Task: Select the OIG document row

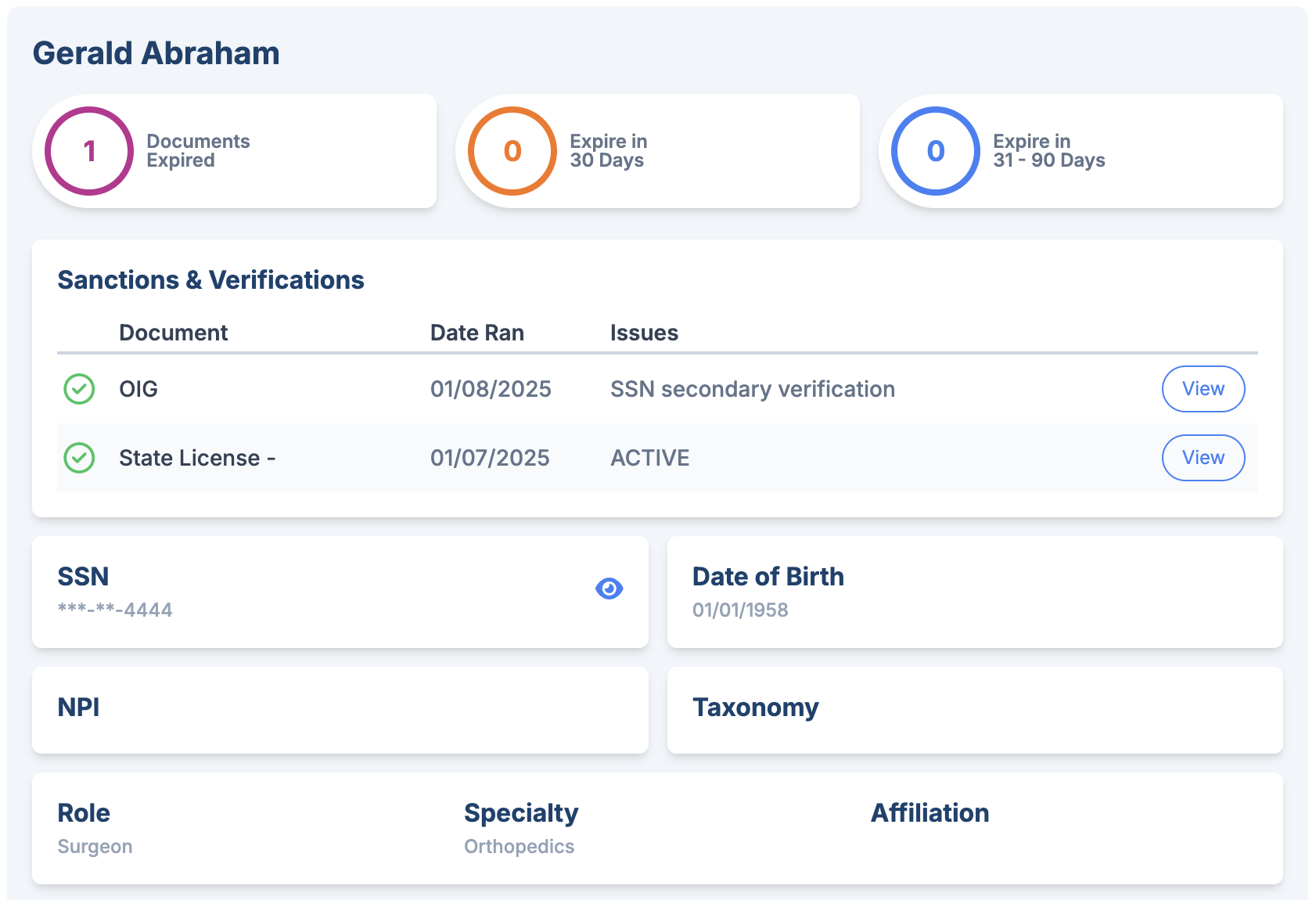Action: tap(657, 389)
